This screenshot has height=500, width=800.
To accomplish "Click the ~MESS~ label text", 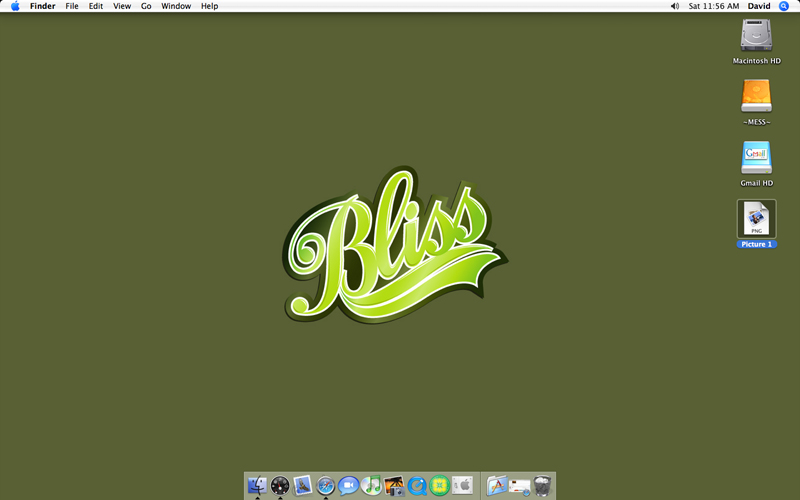I will pos(756,122).
